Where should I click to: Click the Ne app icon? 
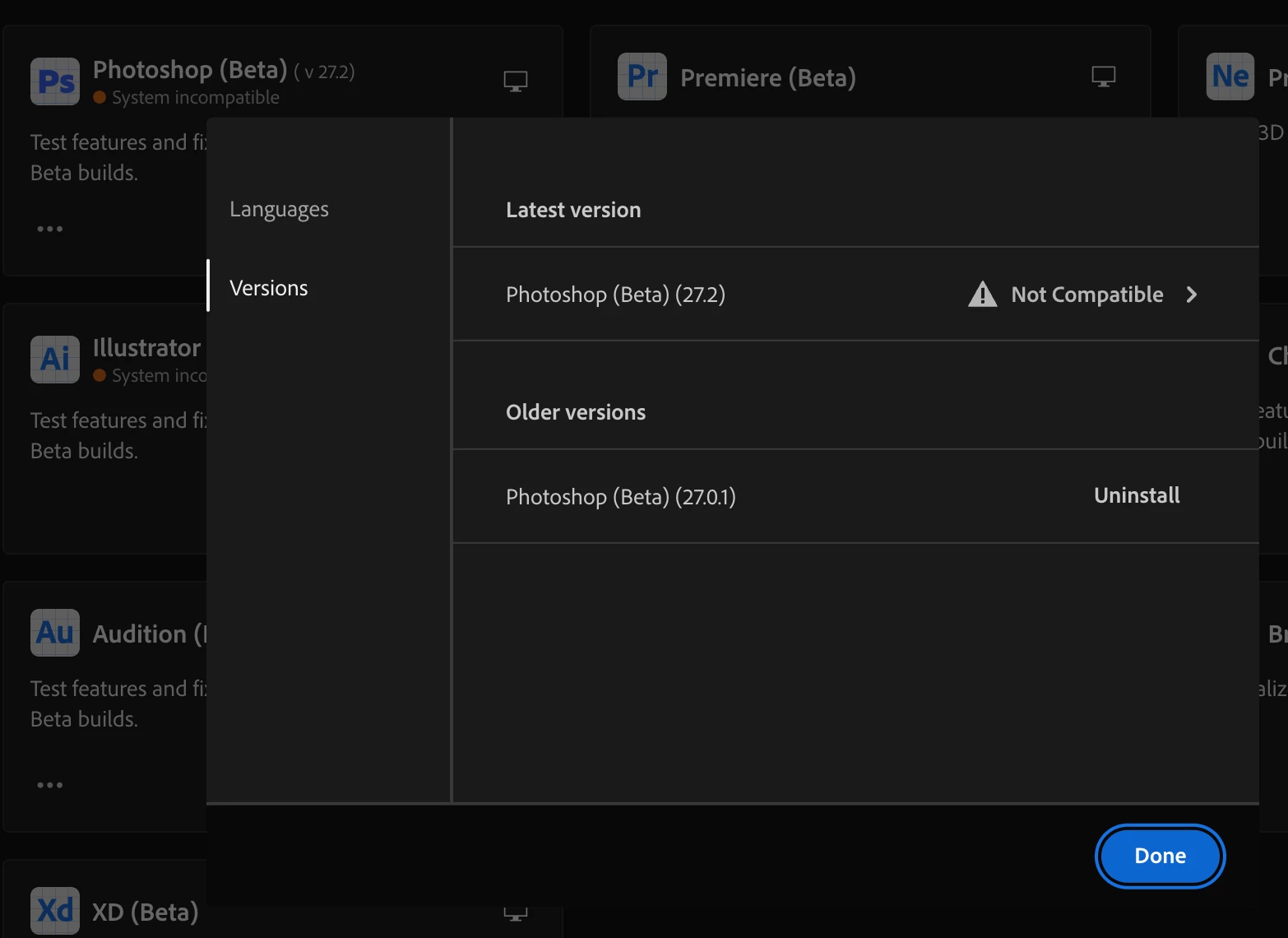1230,77
